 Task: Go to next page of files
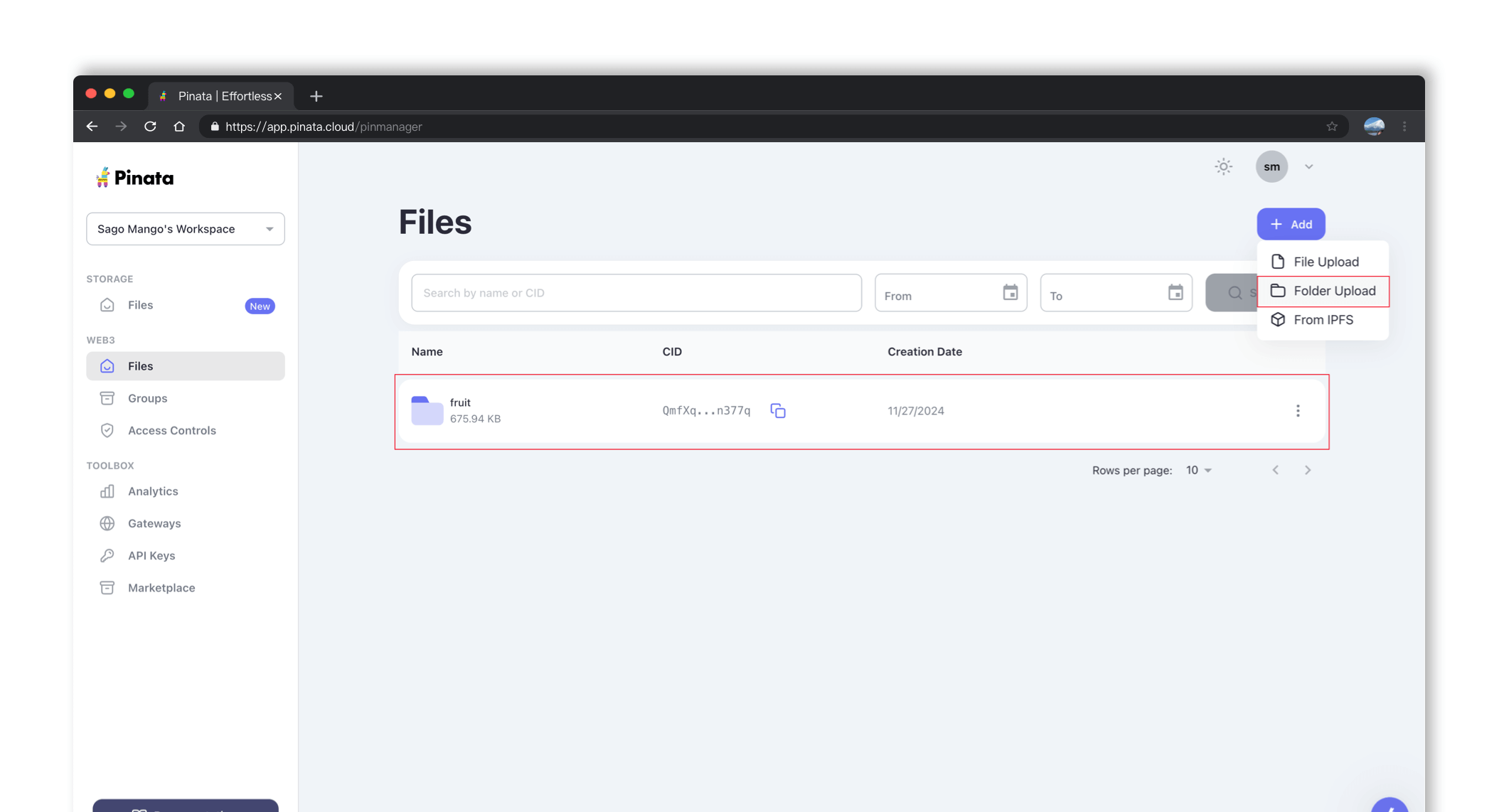pyautogui.click(x=1307, y=471)
